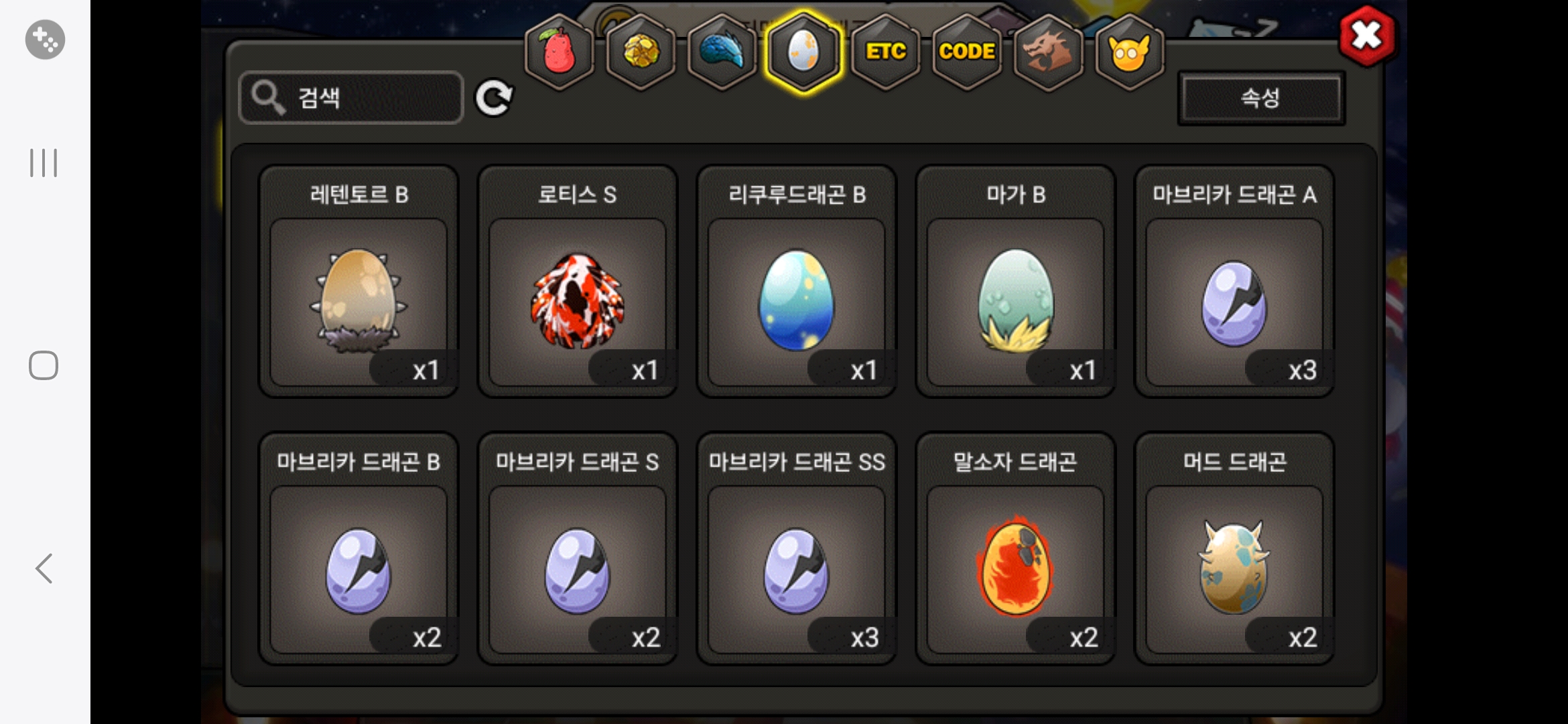Click the refresh arrow icon
Viewport: 1568px width, 724px height.
point(494,99)
